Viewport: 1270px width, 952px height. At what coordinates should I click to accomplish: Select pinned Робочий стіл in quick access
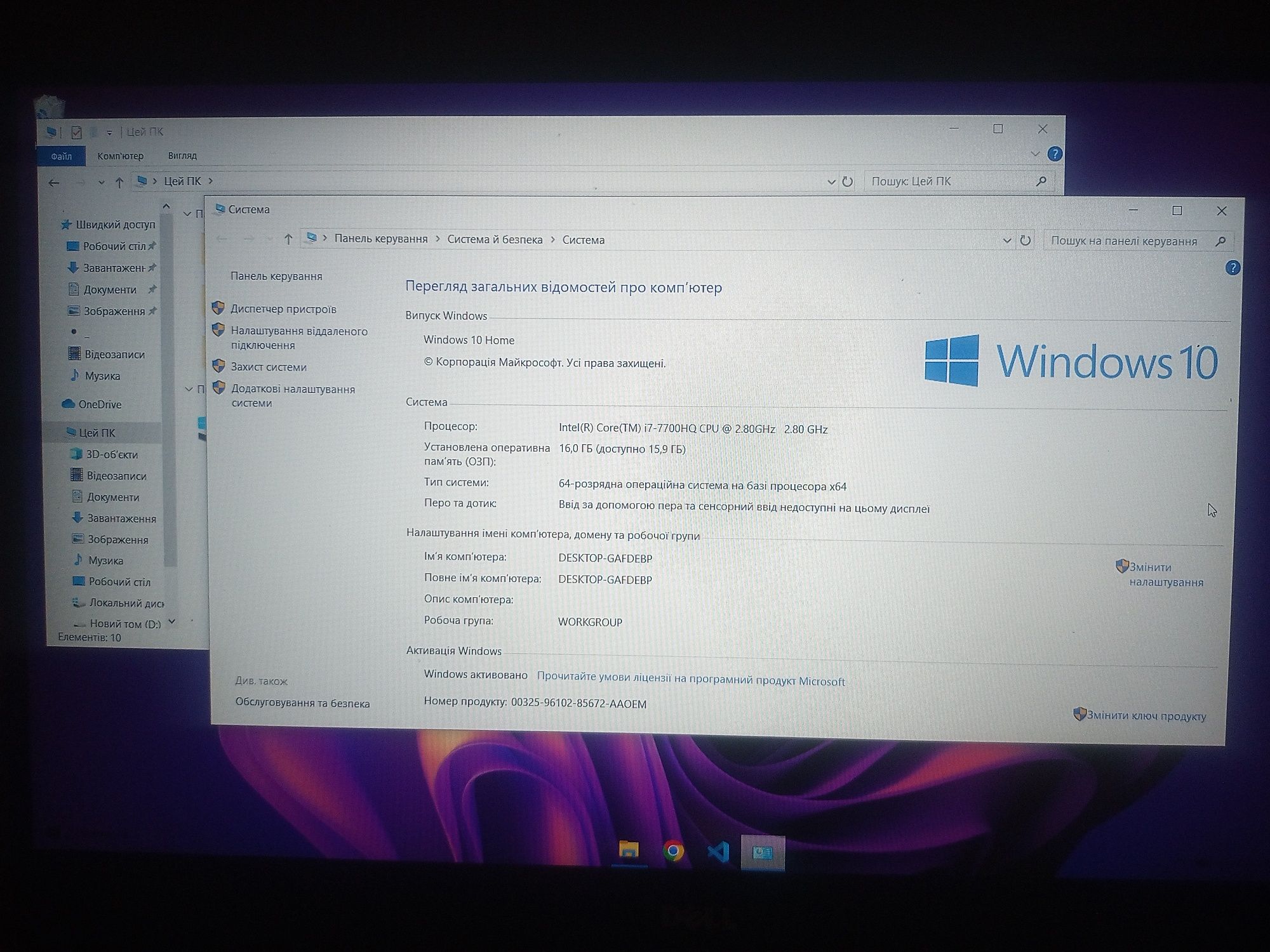[x=111, y=246]
